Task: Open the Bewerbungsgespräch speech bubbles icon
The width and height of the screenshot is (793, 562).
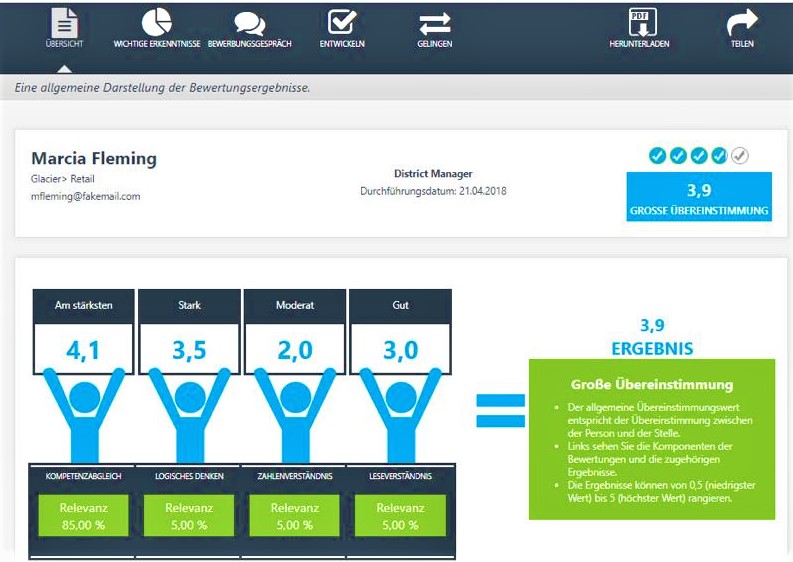Action: [248, 23]
